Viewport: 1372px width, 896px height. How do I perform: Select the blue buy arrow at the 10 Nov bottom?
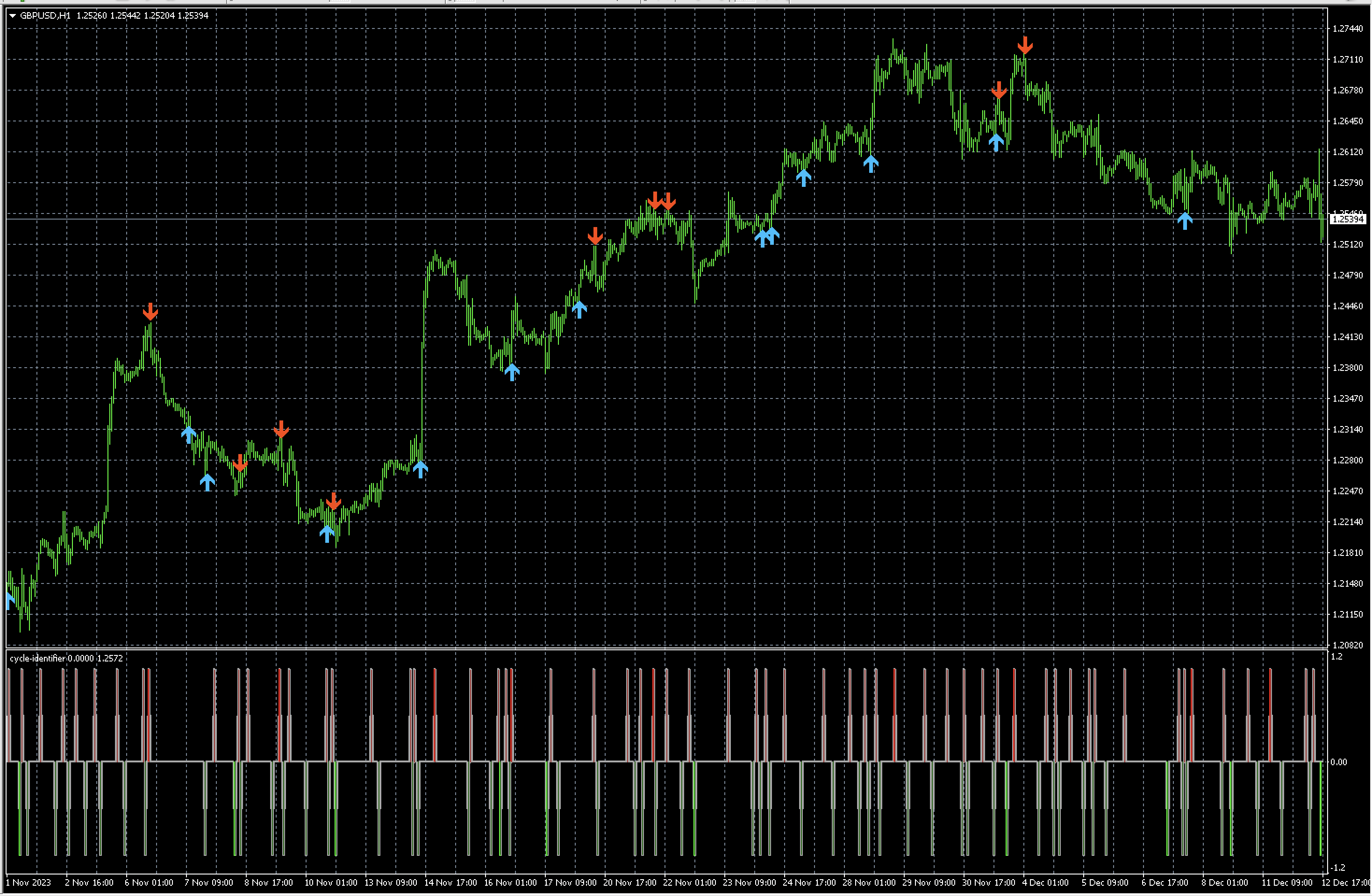pyautogui.click(x=327, y=533)
